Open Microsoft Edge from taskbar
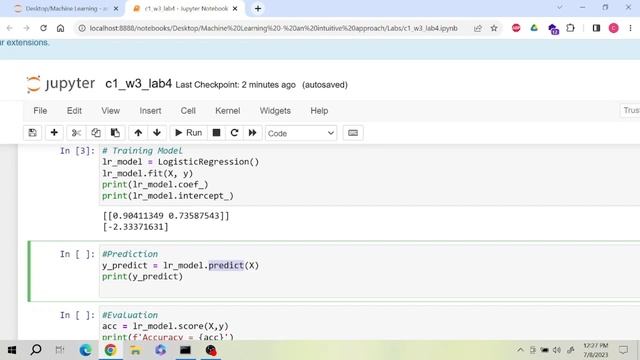Image resolution: width=640 pixels, height=360 pixels. click(x=85, y=350)
